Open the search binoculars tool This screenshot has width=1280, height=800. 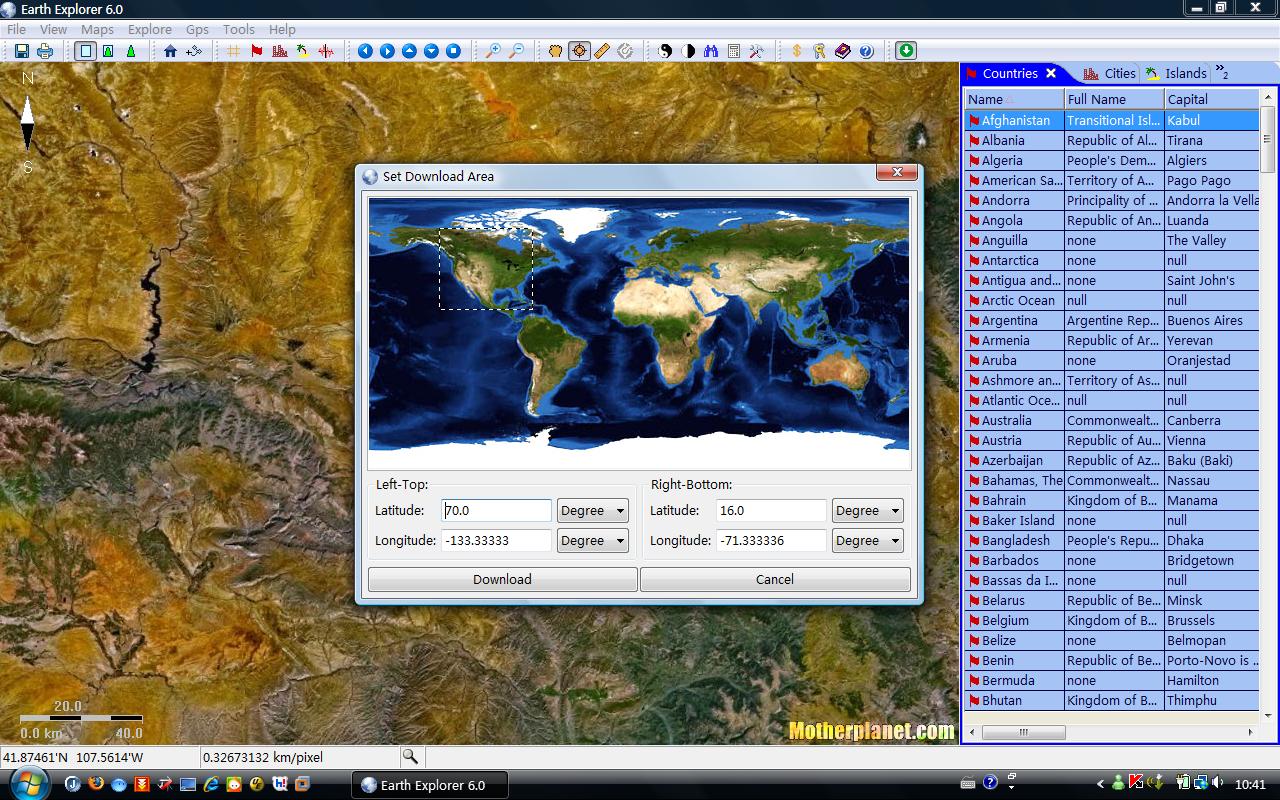710,51
